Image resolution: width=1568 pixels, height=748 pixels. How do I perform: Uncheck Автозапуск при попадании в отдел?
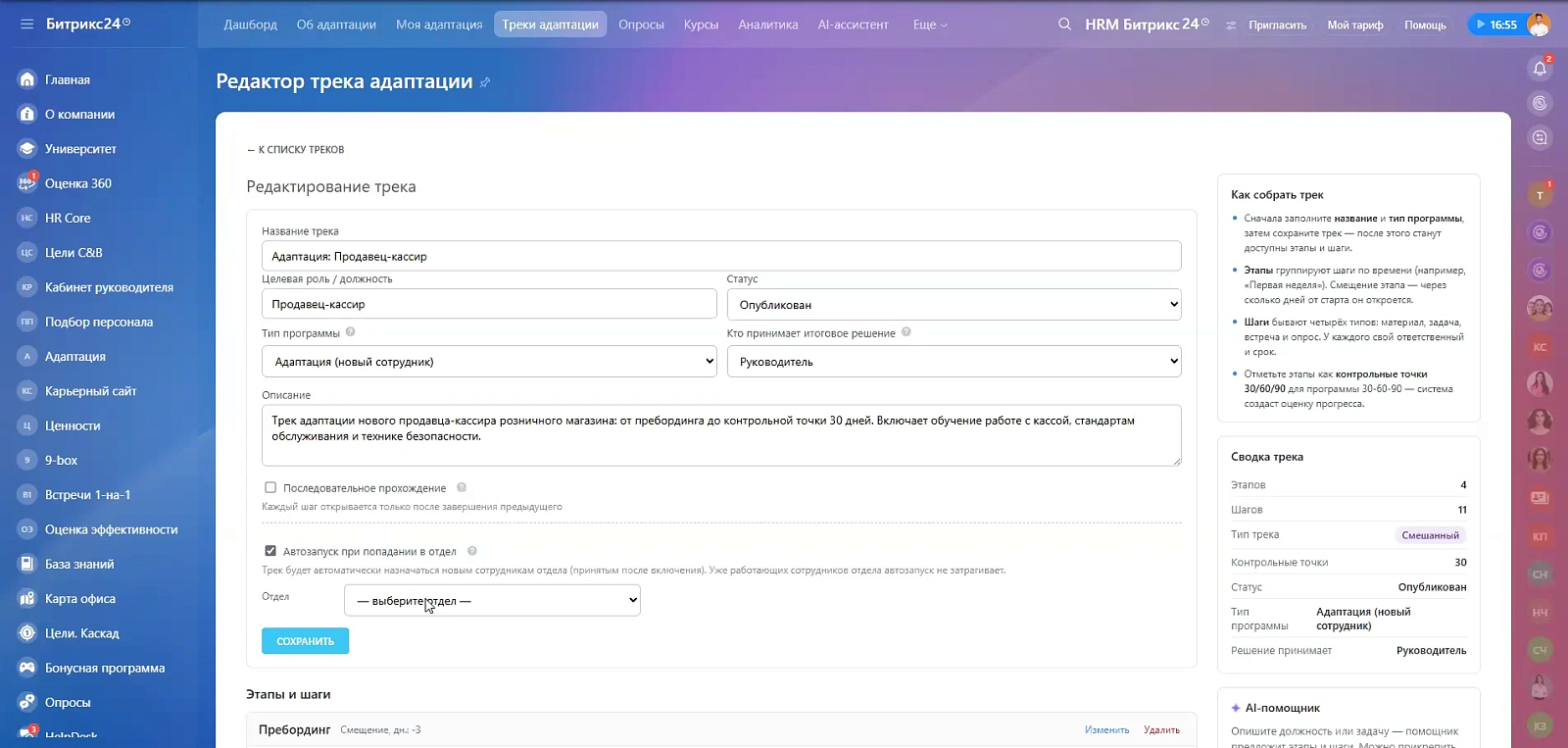(270, 551)
